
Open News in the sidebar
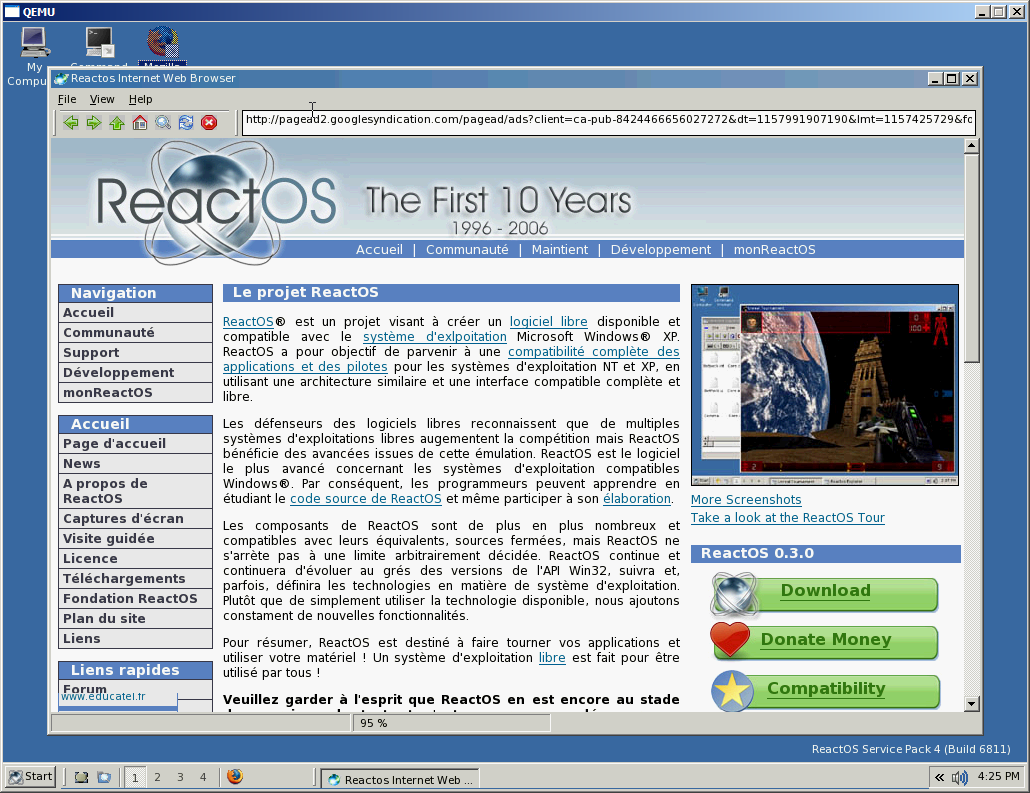135,464
